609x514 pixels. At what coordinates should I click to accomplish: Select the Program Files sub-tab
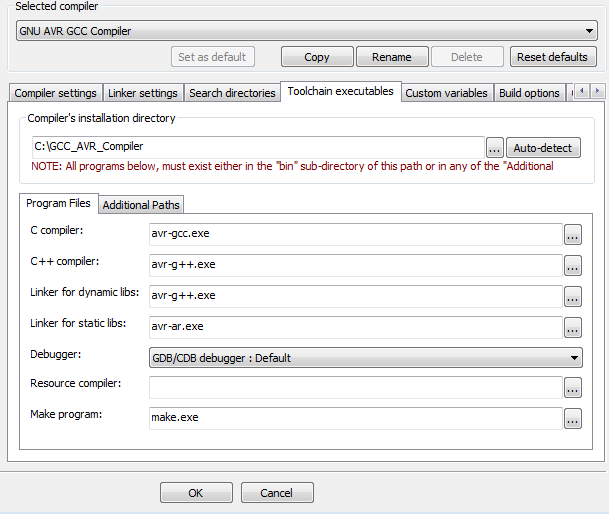(x=59, y=203)
